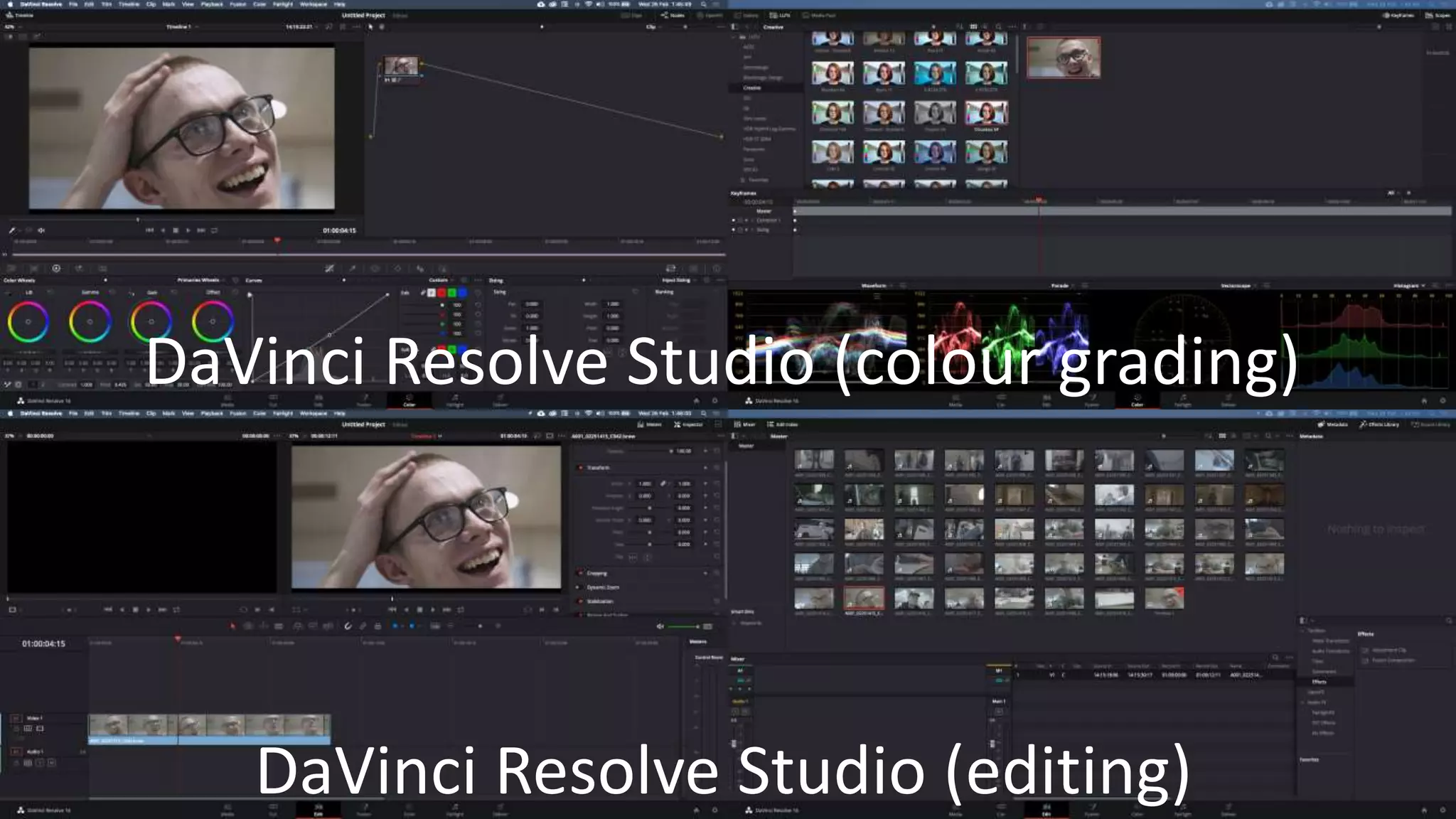1456x819 pixels.
Task: Mute edit page audio via speaker icon
Action: tap(660, 626)
